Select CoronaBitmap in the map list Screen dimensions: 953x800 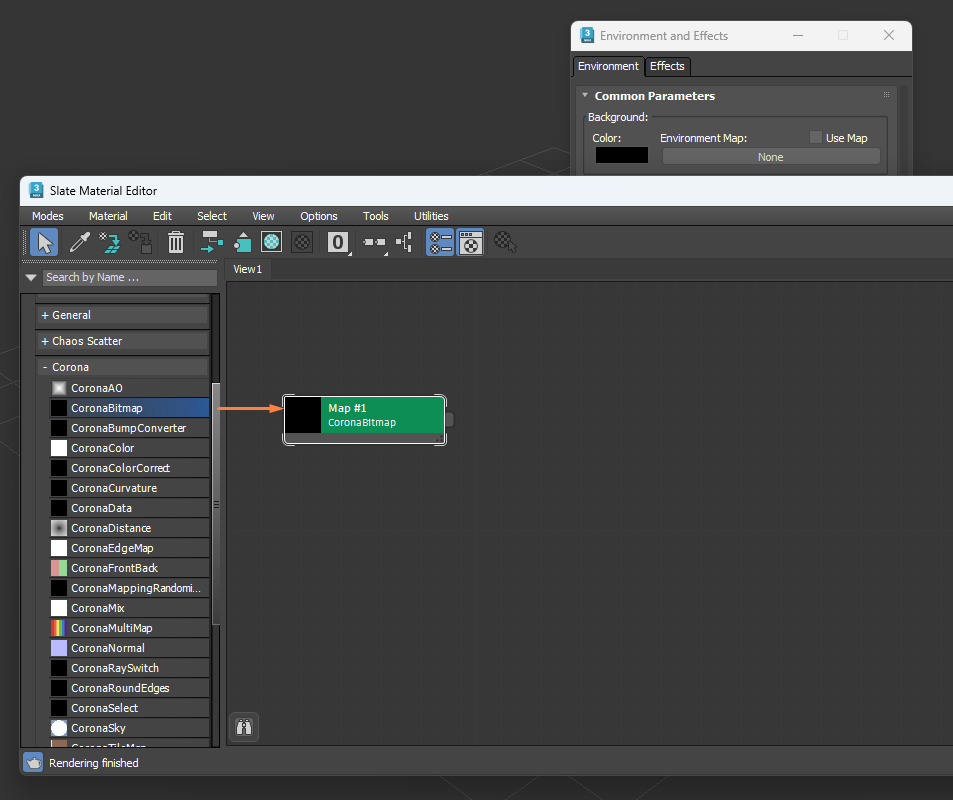coord(129,408)
